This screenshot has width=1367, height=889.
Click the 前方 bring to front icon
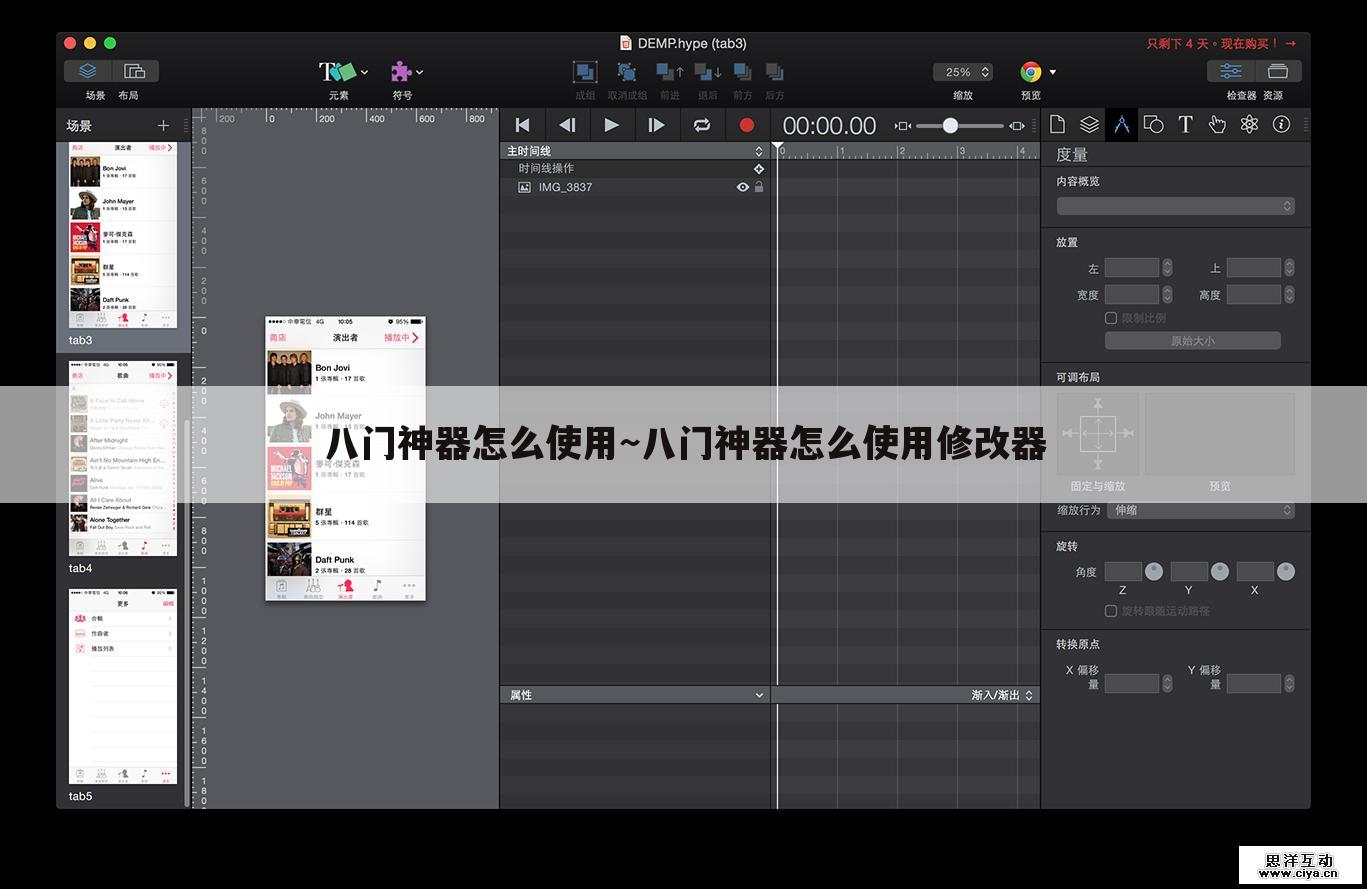tap(742, 72)
